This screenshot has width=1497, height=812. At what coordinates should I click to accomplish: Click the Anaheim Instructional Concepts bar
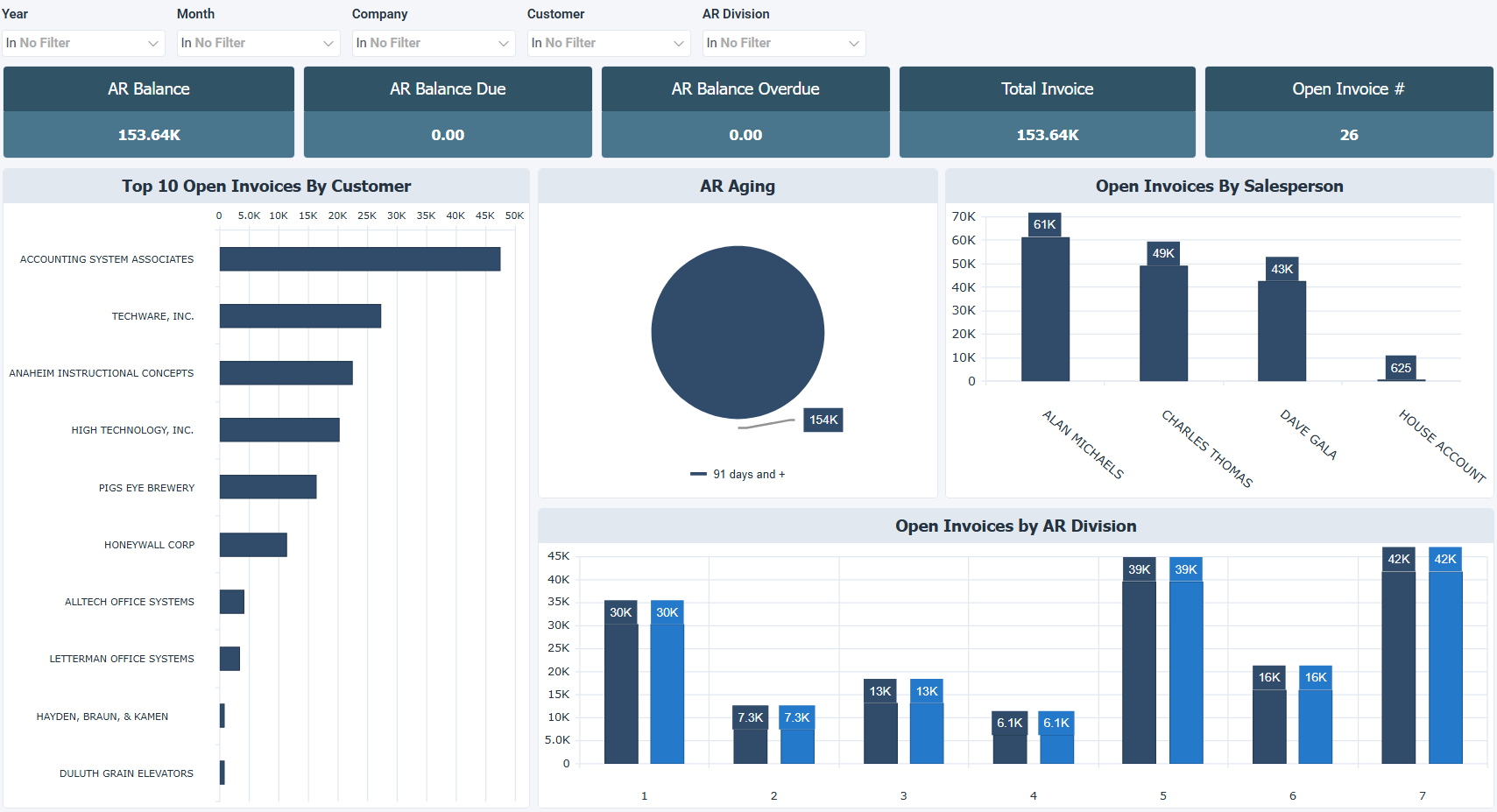click(286, 373)
